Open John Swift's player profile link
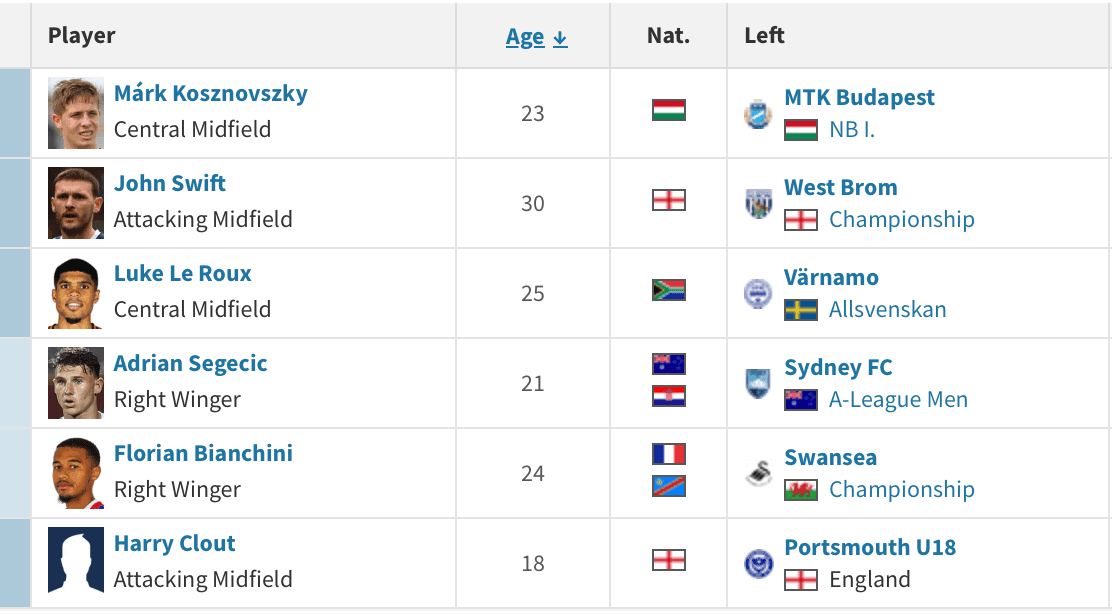1112x614 pixels. click(x=169, y=184)
